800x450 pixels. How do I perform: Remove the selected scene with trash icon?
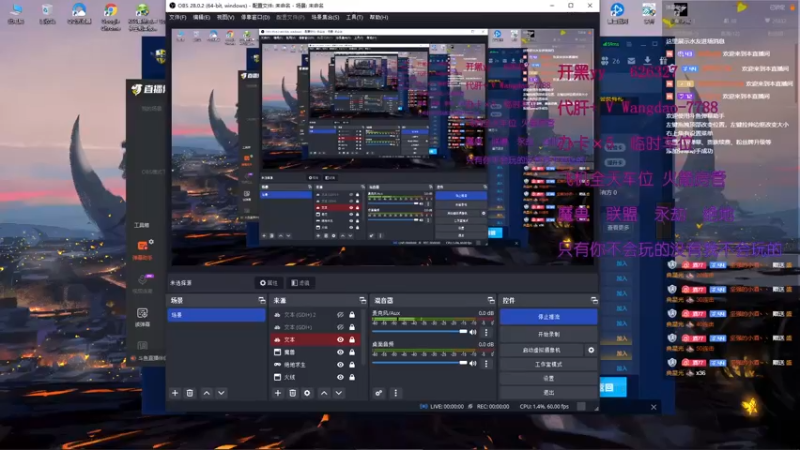pos(190,393)
